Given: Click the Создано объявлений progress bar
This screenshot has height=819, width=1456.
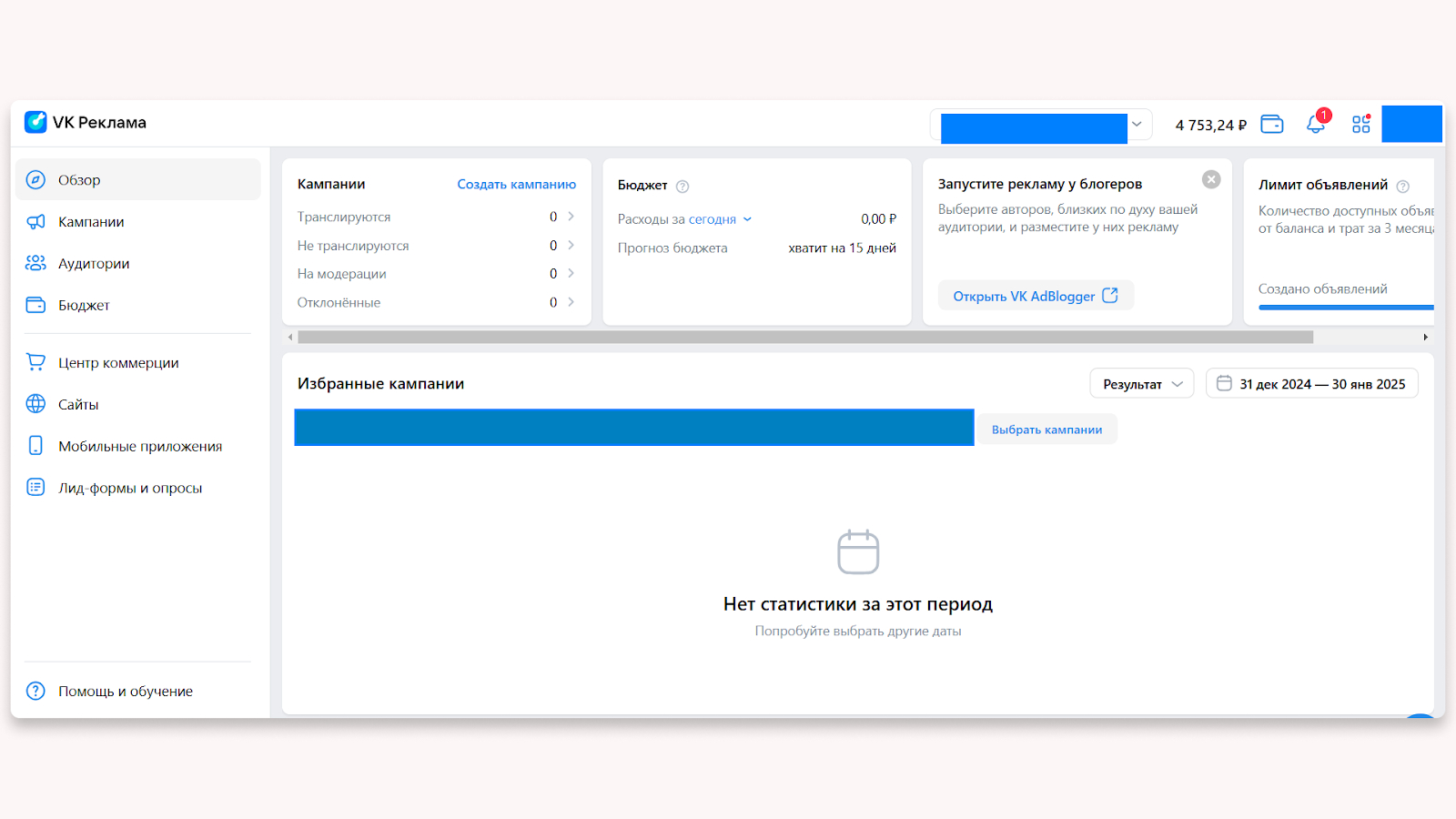Looking at the screenshot, I should (1346, 308).
